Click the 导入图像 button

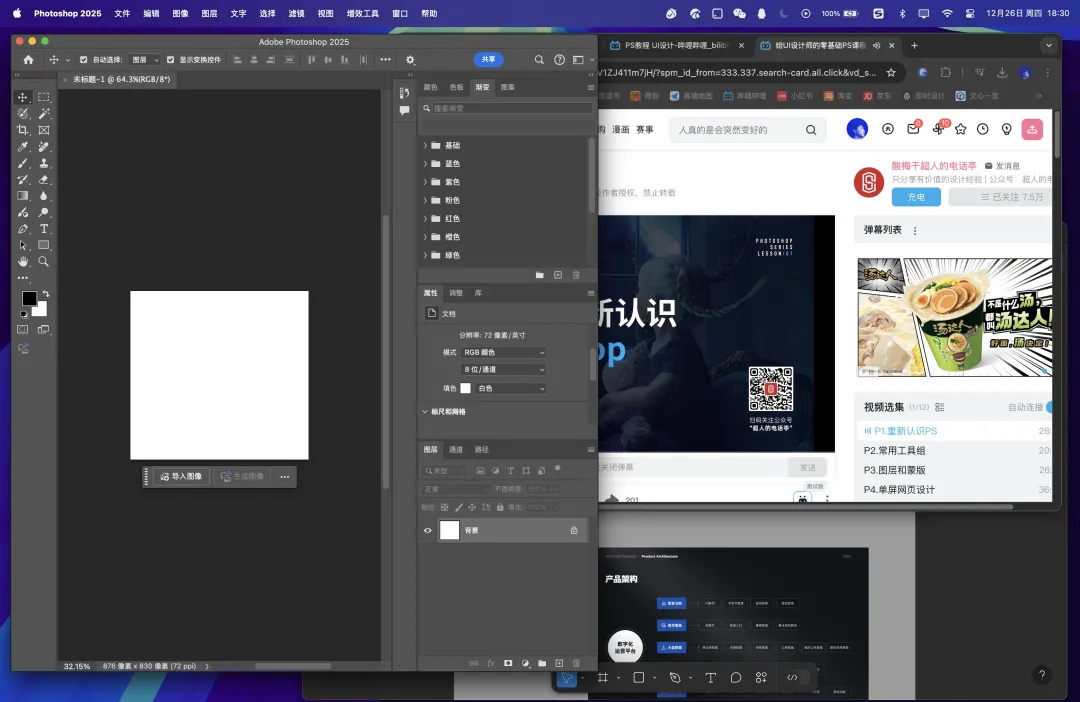(181, 477)
